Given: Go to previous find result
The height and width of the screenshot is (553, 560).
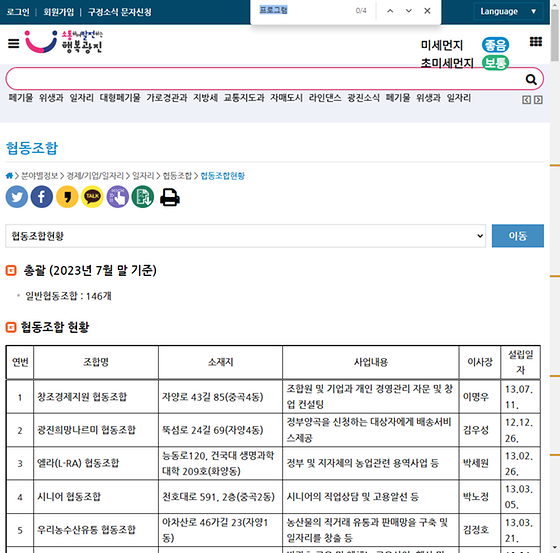Looking at the screenshot, I should click(390, 11).
